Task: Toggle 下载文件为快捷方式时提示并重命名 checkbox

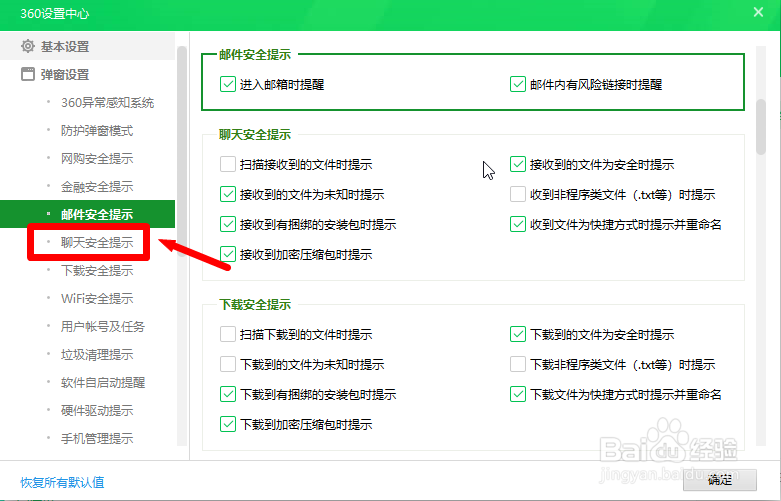Action: pyautogui.click(x=518, y=394)
